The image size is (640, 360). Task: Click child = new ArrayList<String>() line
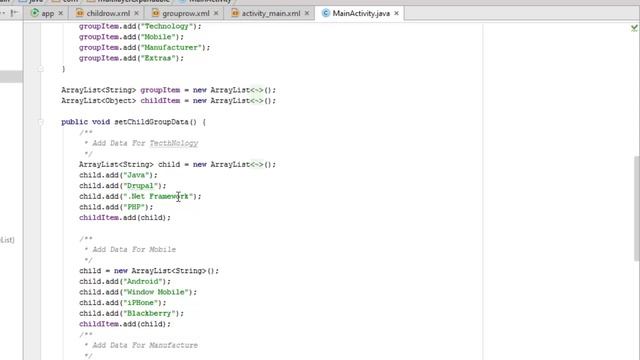click(149, 271)
